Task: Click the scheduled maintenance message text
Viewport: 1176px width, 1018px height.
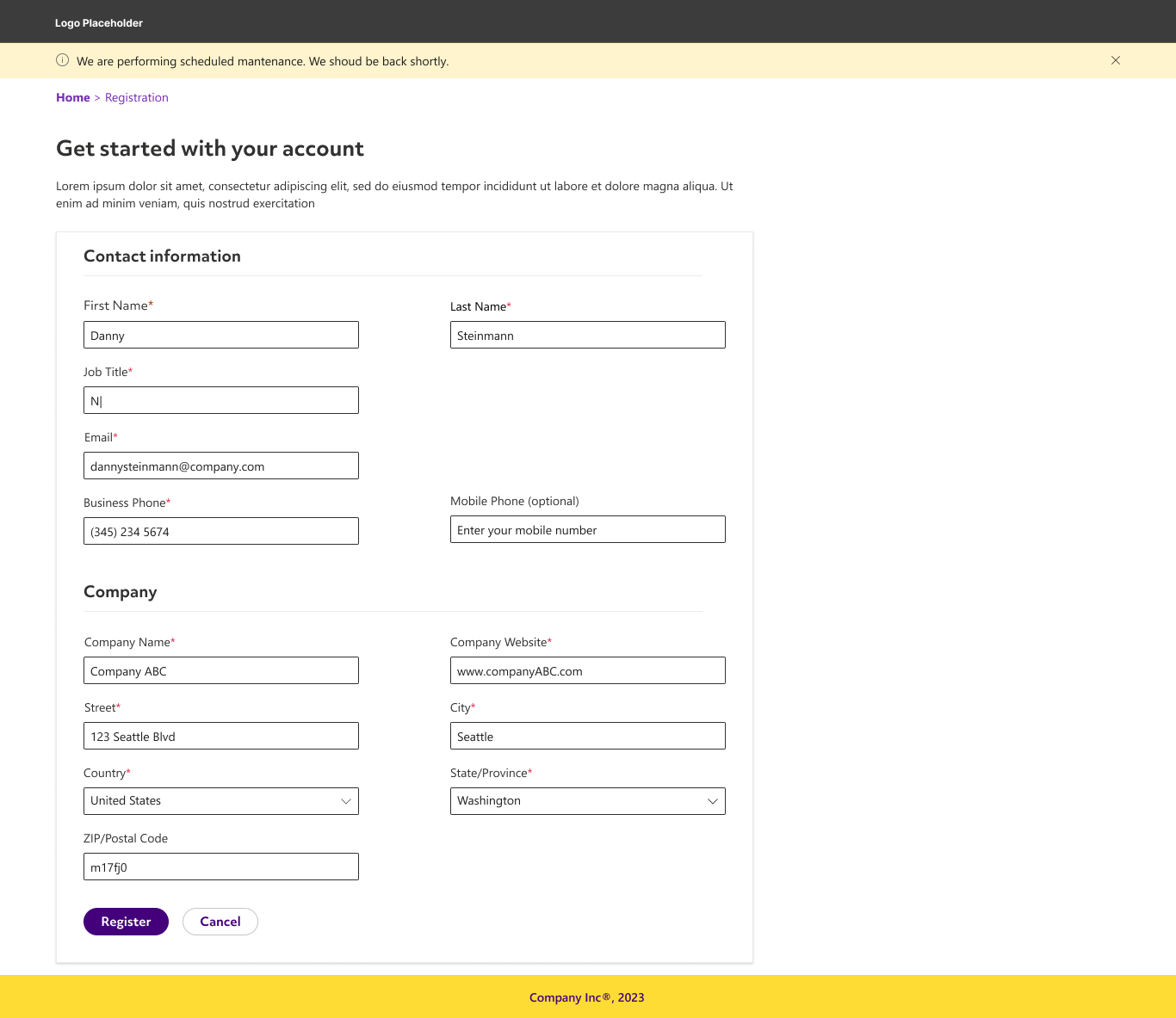Action: [263, 61]
